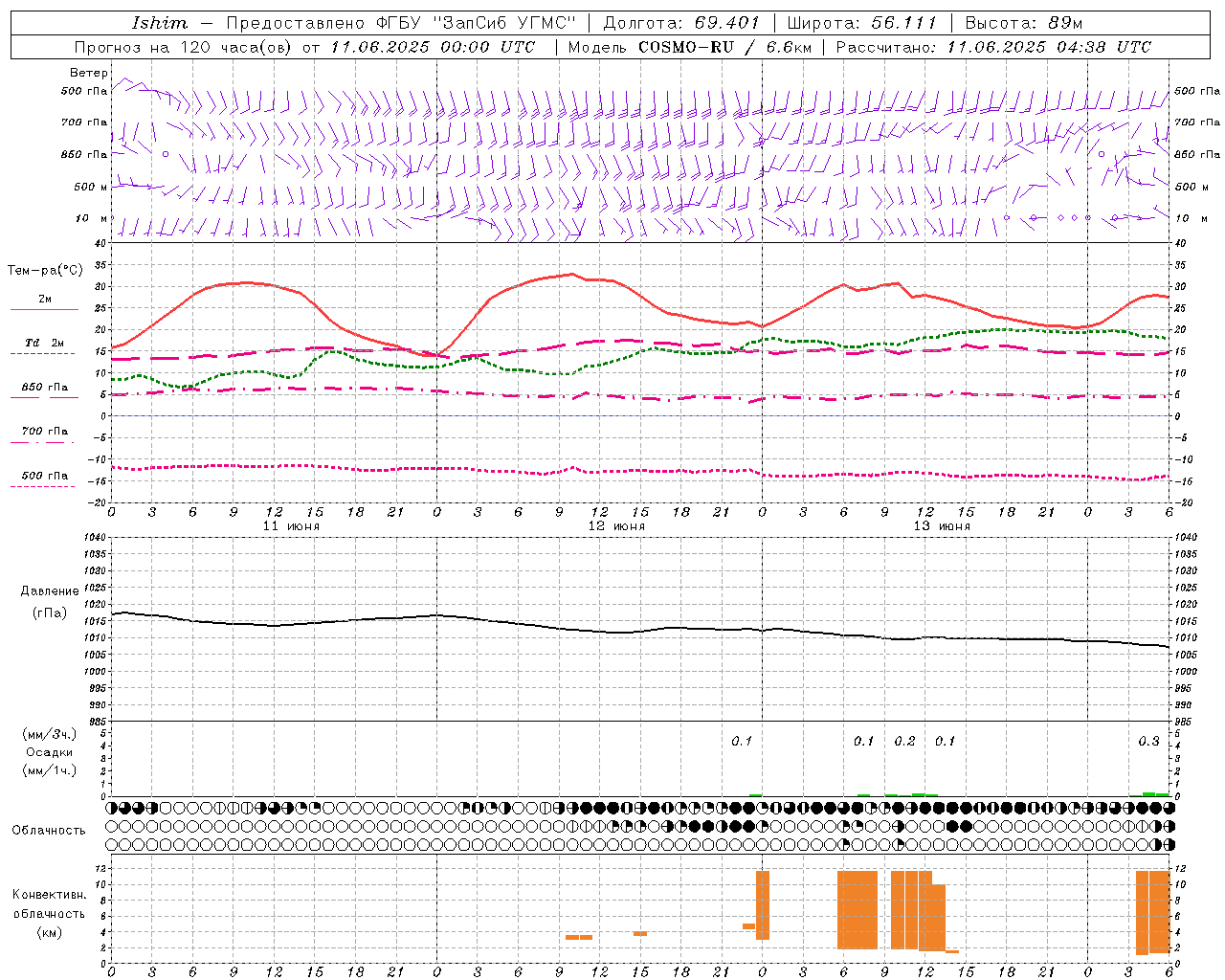Screen dimensions: 1225x980
Task: Click the "Тем-ра(°C)" temperature axis title
Action: 45,271
